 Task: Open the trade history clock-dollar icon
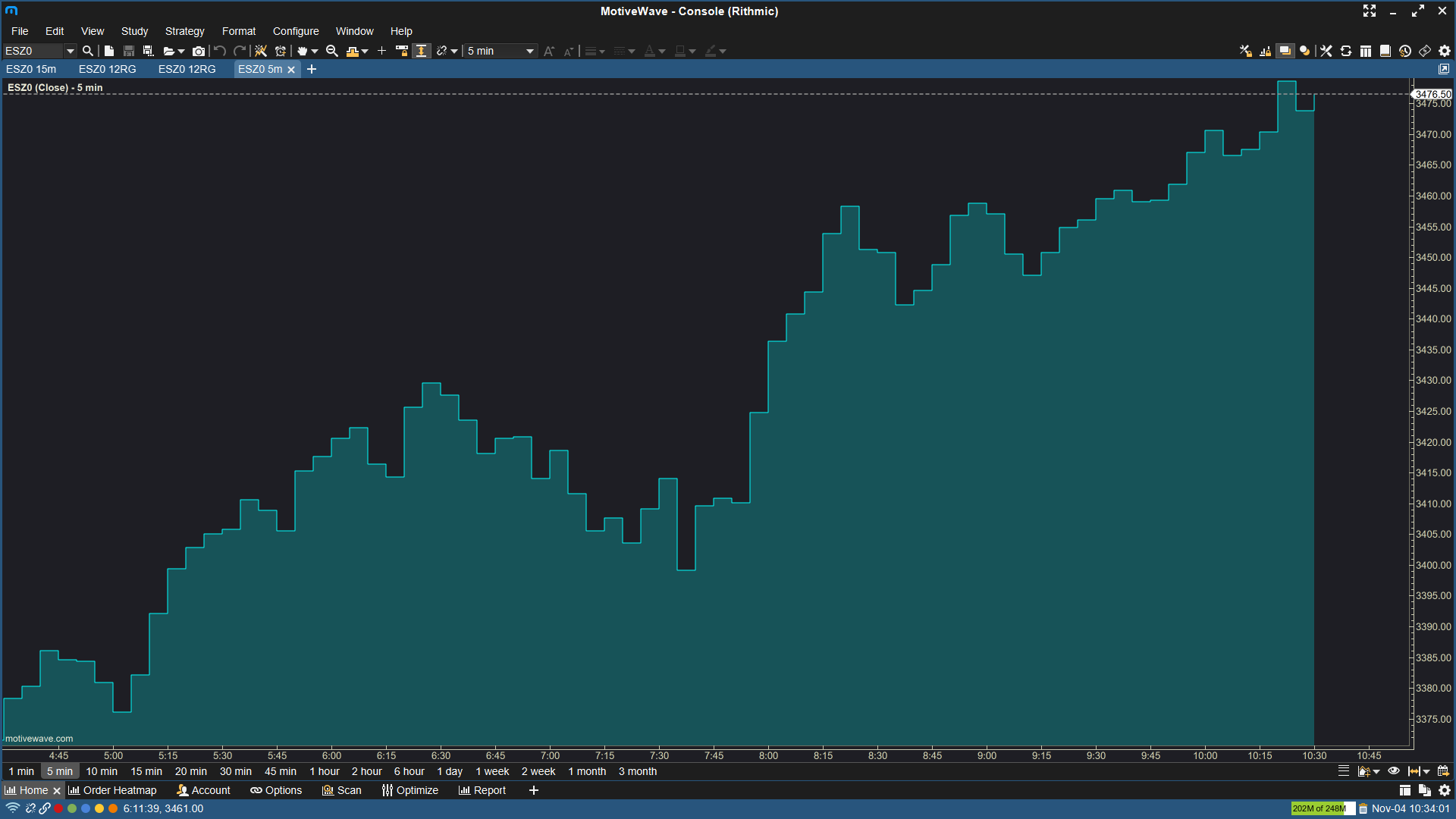[1405, 51]
